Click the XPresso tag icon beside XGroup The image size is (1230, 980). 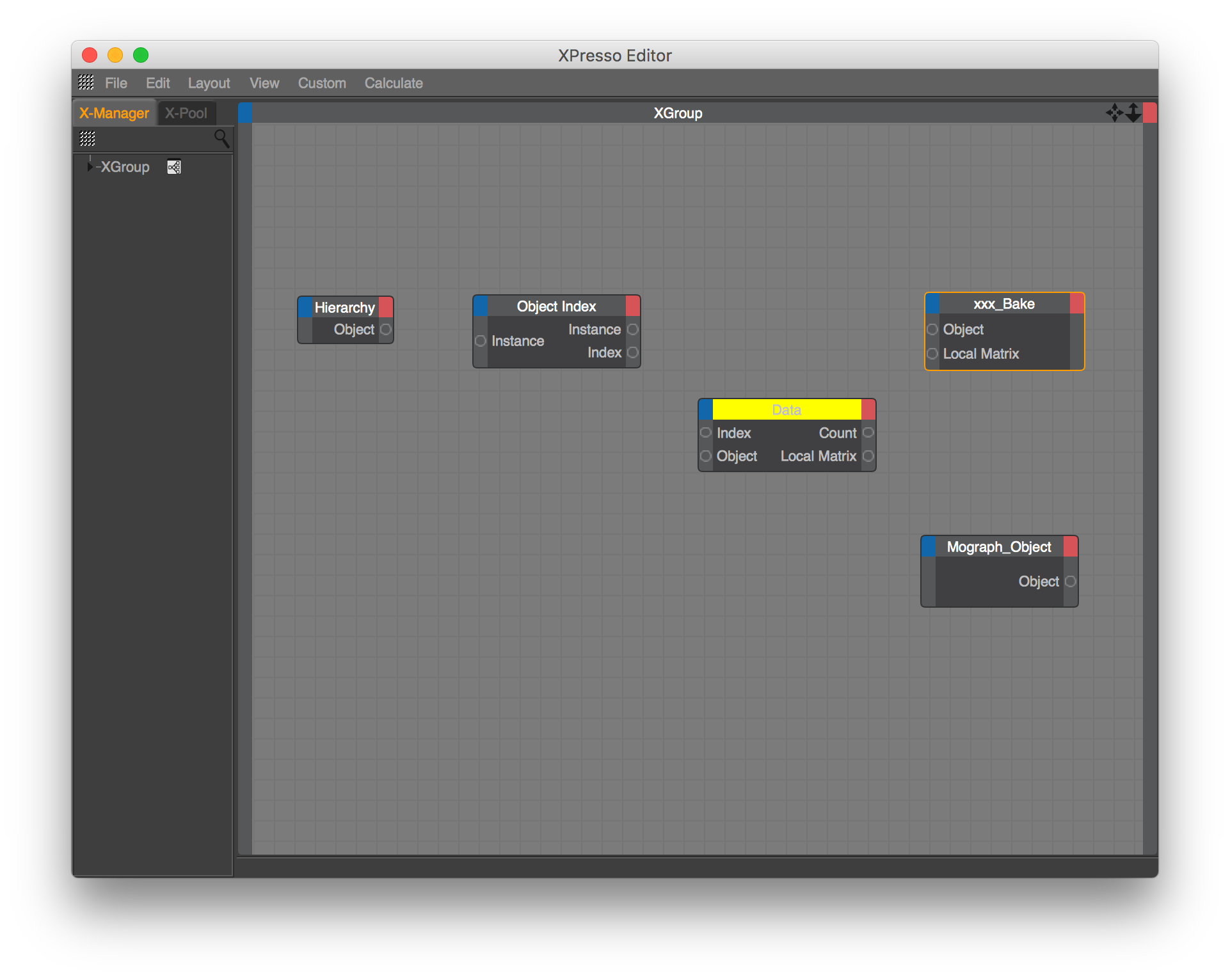tap(174, 167)
